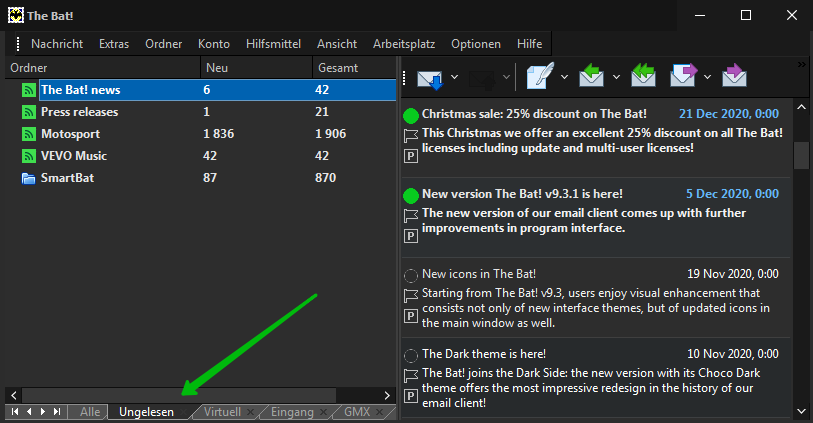Click P park icon on Christmas sale message

tap(411, 156)
